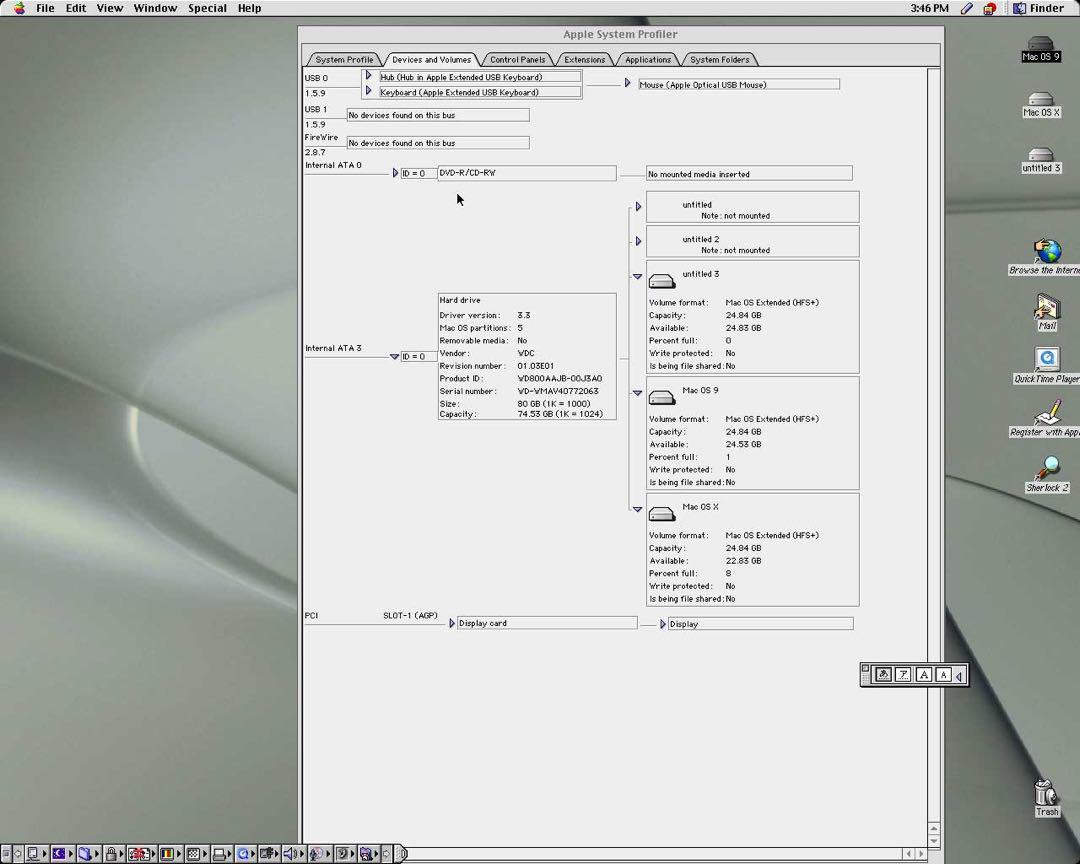Select the Mac OS X disk on desktop

tap(1041, 105)
